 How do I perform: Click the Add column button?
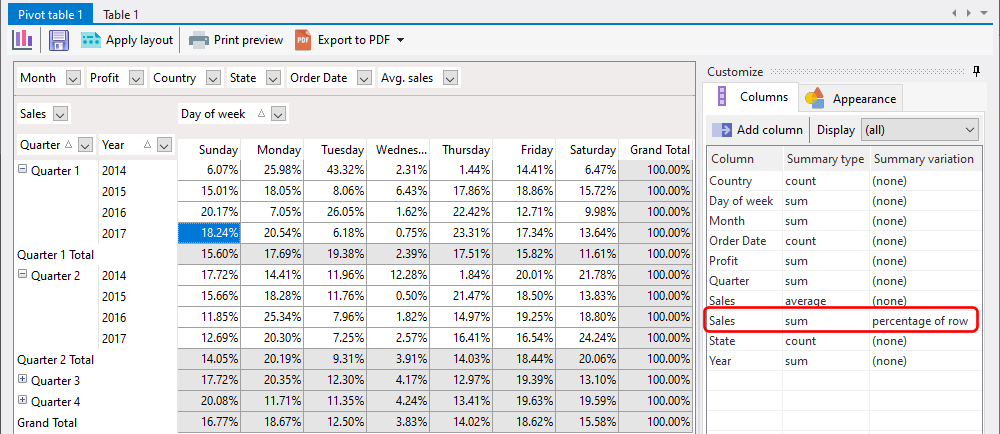click(x=758, y=129)
